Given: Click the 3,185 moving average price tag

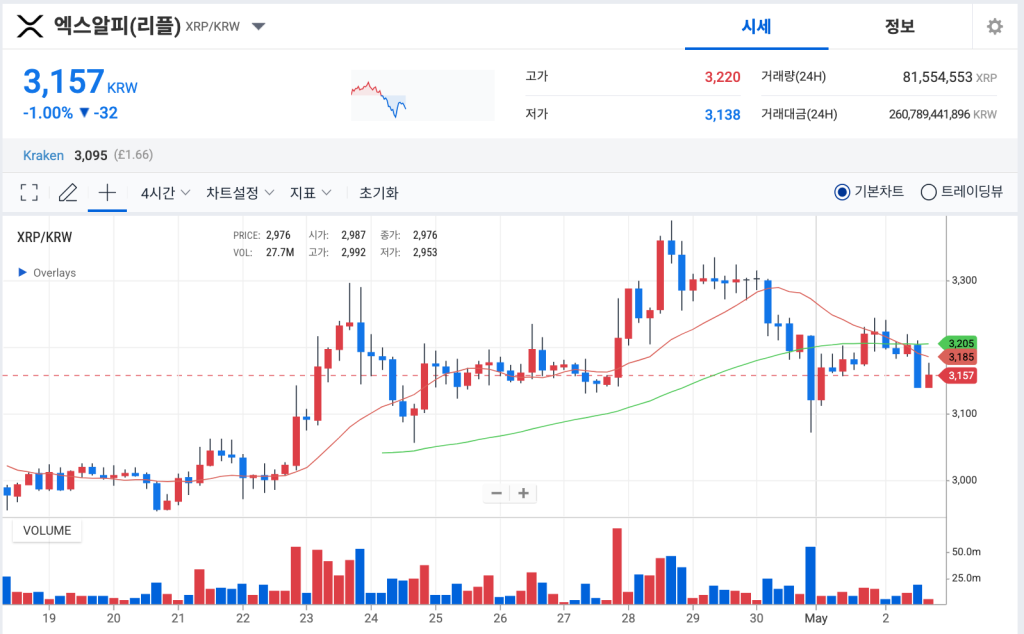Looking at the screenshot, I should pos(958,357).
